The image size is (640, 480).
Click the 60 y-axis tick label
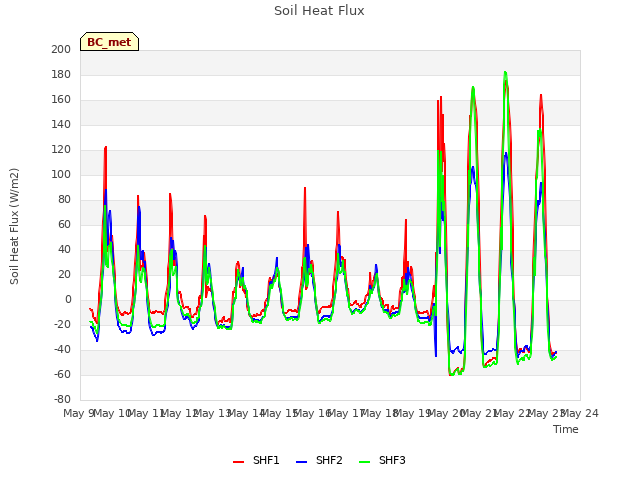coord(64,224)
